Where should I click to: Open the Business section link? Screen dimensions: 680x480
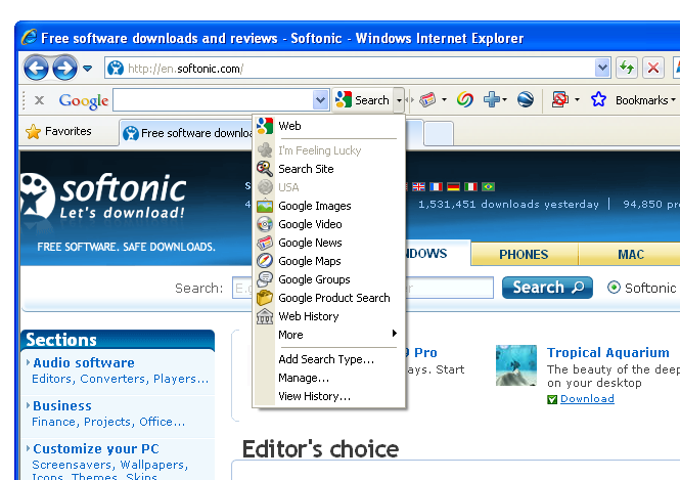pos(62,406)
